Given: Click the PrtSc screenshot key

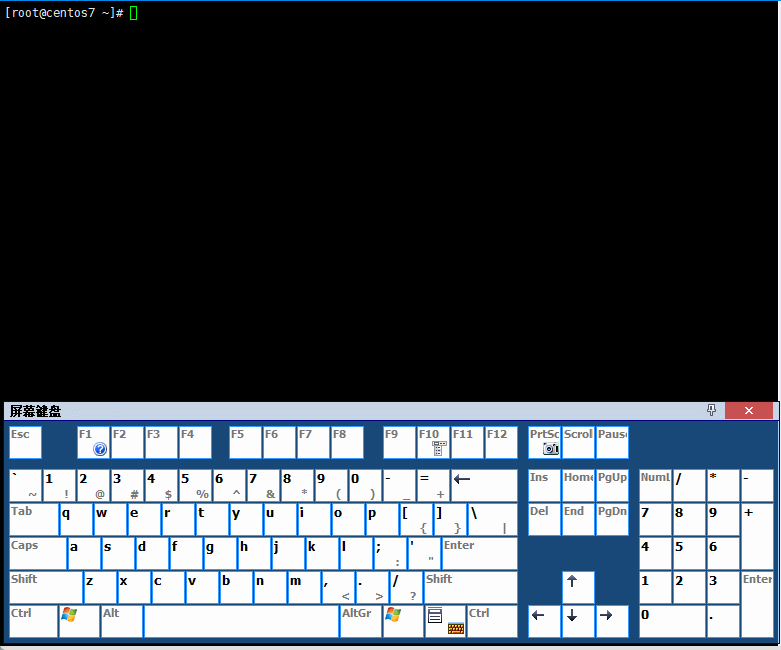Looking at the screenshot, I should (x=544, y=442).
